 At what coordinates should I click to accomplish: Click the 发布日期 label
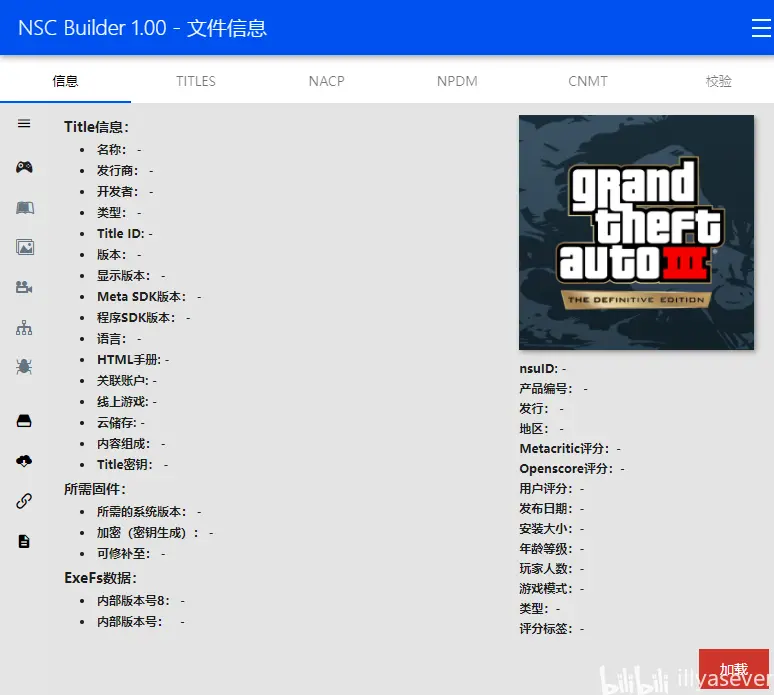point(545,508)
